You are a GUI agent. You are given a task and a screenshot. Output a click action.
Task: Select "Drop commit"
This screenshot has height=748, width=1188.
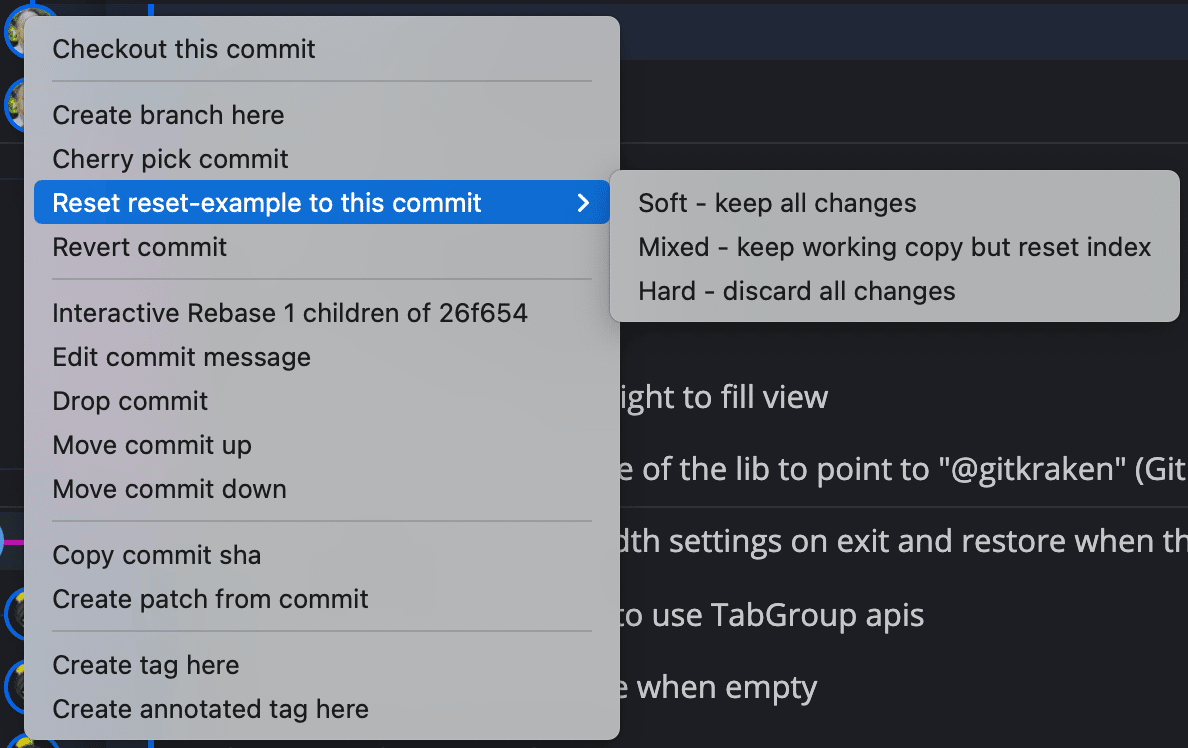(x=130, y=401)
